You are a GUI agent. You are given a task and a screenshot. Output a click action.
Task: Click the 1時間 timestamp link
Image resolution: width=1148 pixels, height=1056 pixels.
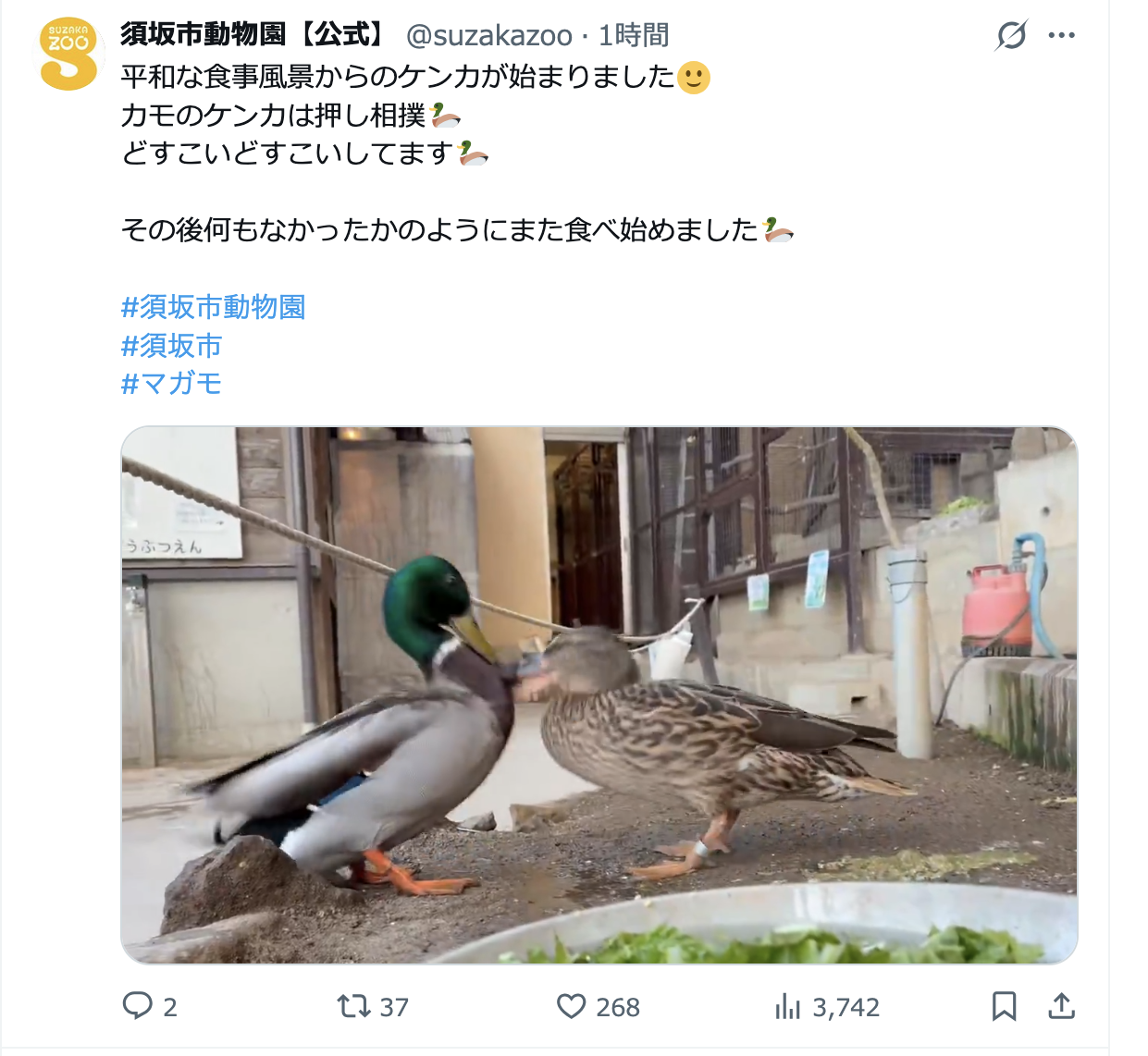click(x=634, y=35)
